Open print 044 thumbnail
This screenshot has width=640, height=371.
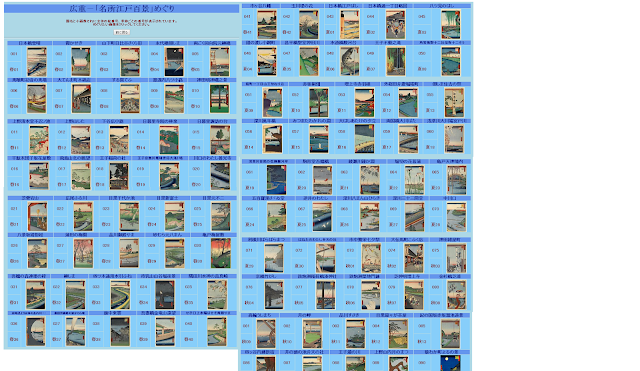[x=396, y=24]
